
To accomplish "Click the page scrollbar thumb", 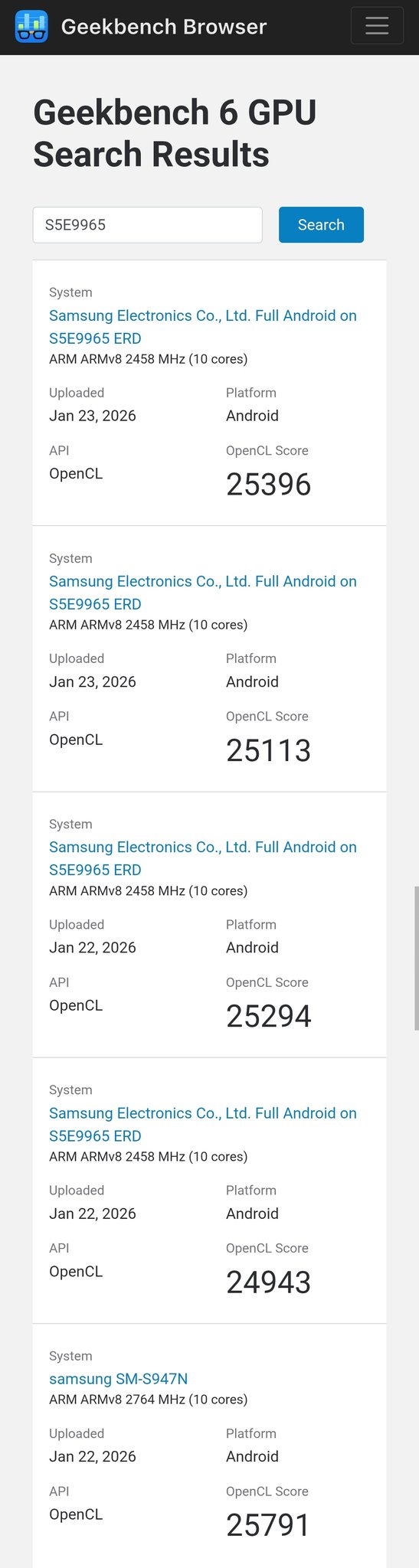I will click(416, 959).
